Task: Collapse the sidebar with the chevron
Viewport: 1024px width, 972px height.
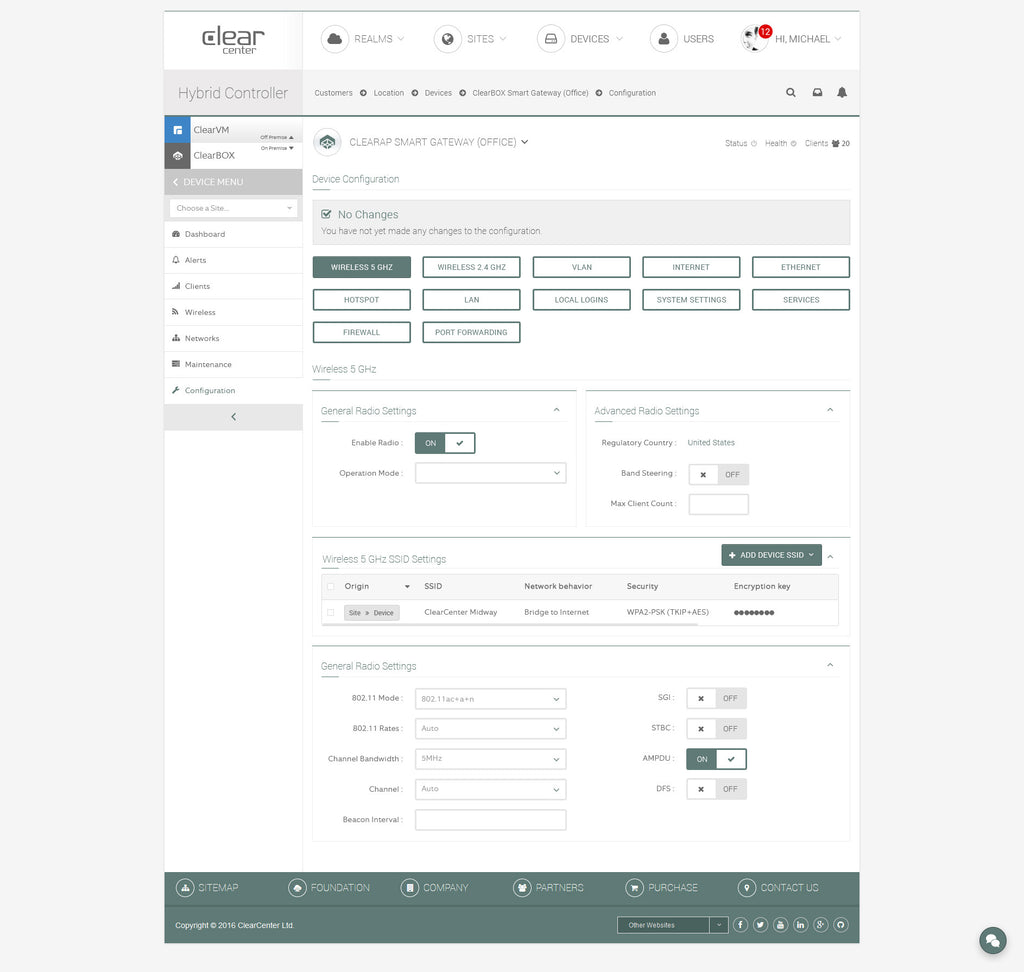Action: click(233, 417)
